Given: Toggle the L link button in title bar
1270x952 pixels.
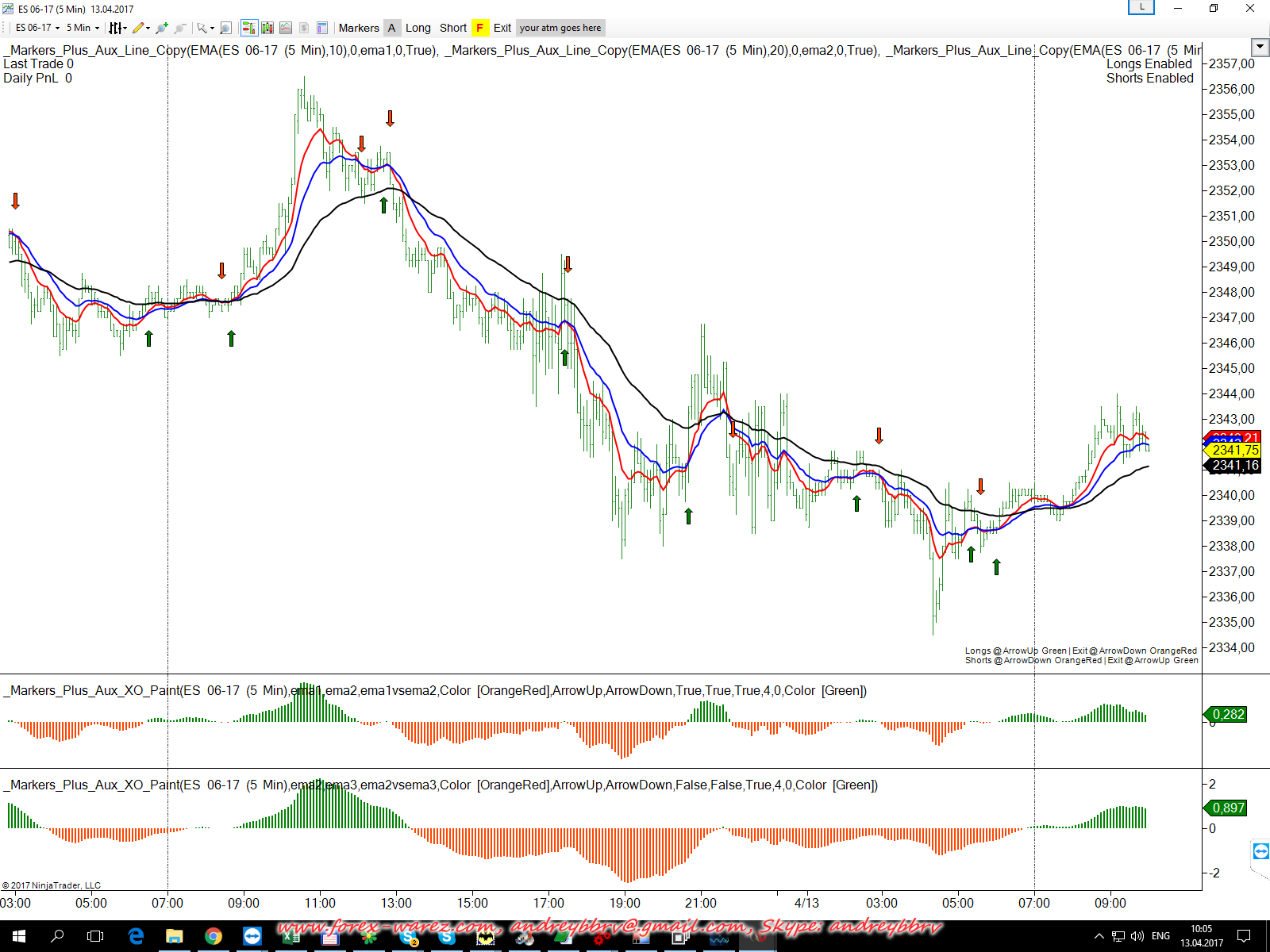Looking at the screenshot, I should [x=1141, y=8].
